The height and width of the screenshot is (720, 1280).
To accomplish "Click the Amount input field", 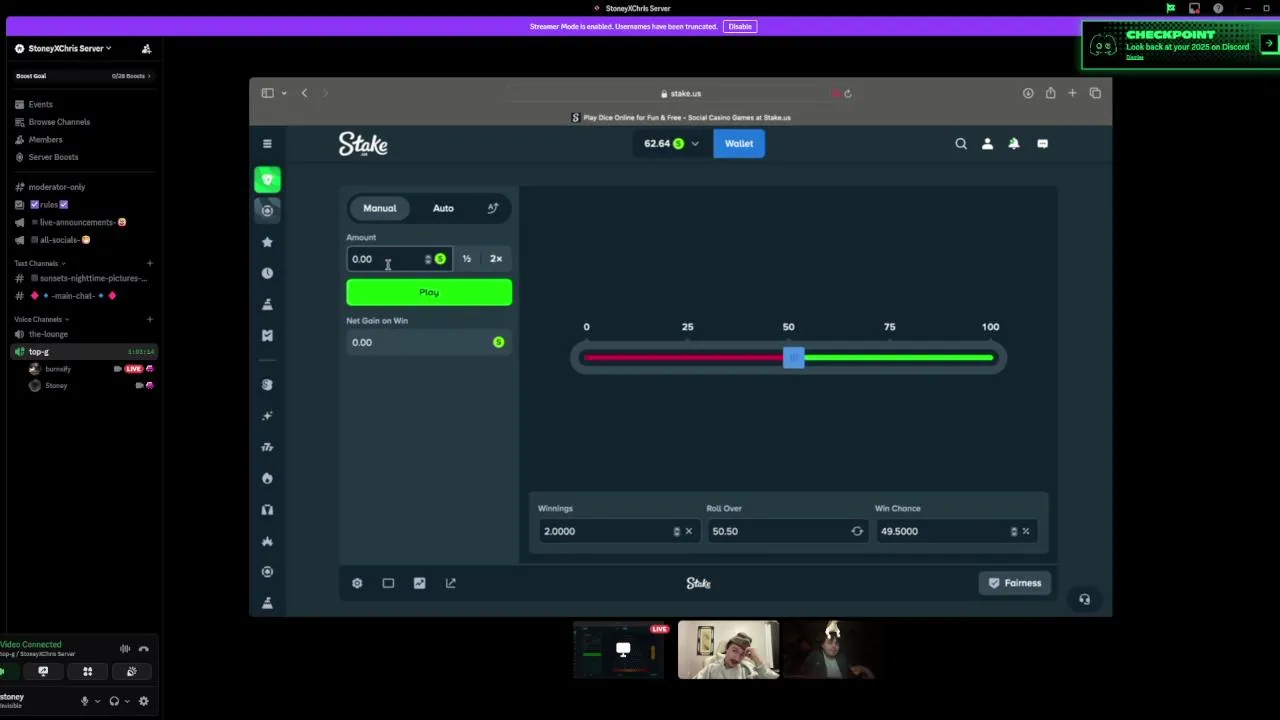I will click(x=399, y=259).
